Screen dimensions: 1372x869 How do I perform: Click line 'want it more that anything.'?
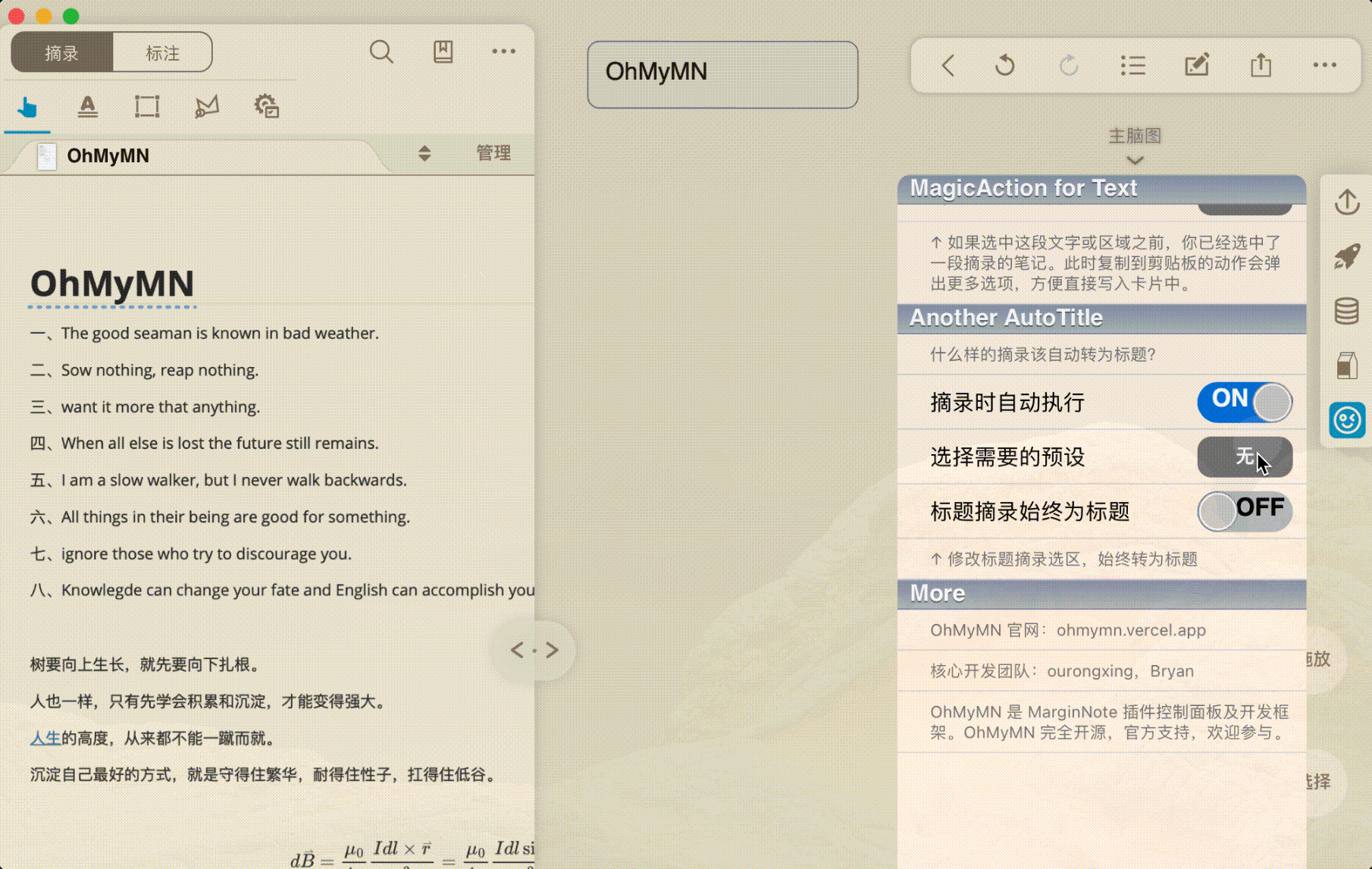161,406
